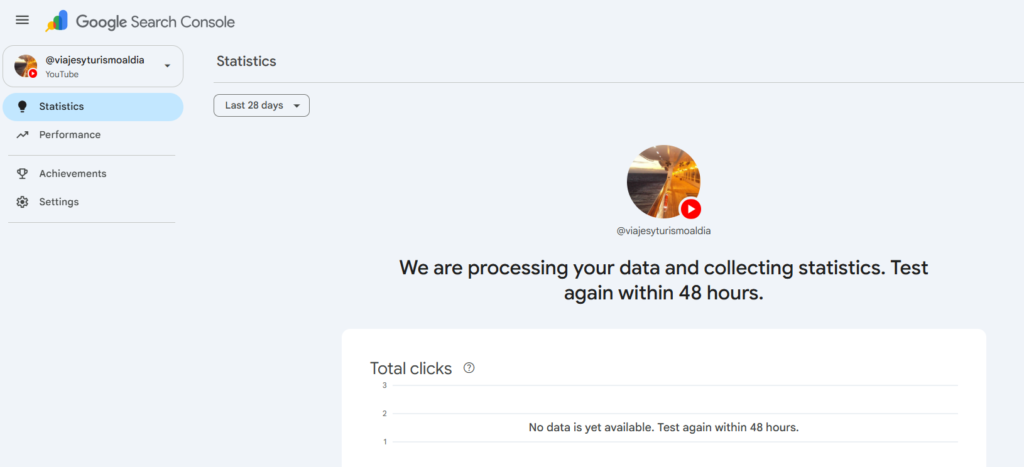The image size is (1024, 467).
Task: Click the Google Search Console title text
Action: (x=155, y=22)
